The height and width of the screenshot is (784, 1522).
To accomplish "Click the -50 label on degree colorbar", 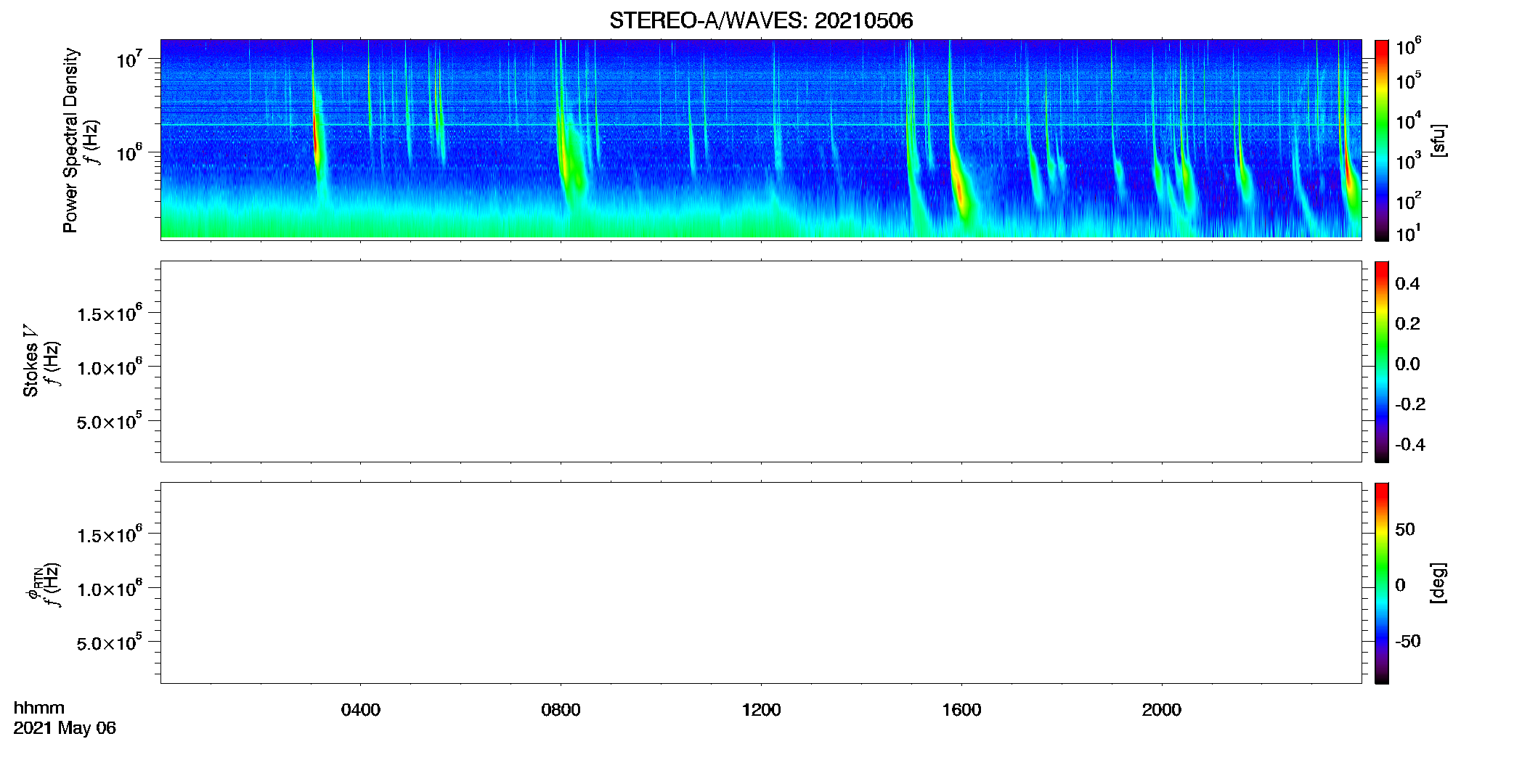I will [x=1408, y=642].
